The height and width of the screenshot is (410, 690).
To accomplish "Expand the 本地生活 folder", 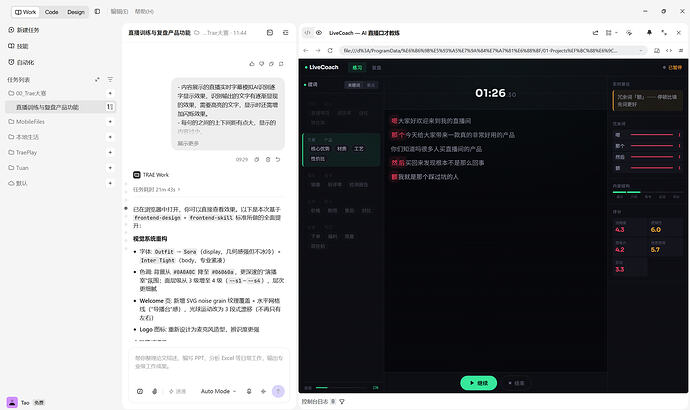I will pos(24,137).
